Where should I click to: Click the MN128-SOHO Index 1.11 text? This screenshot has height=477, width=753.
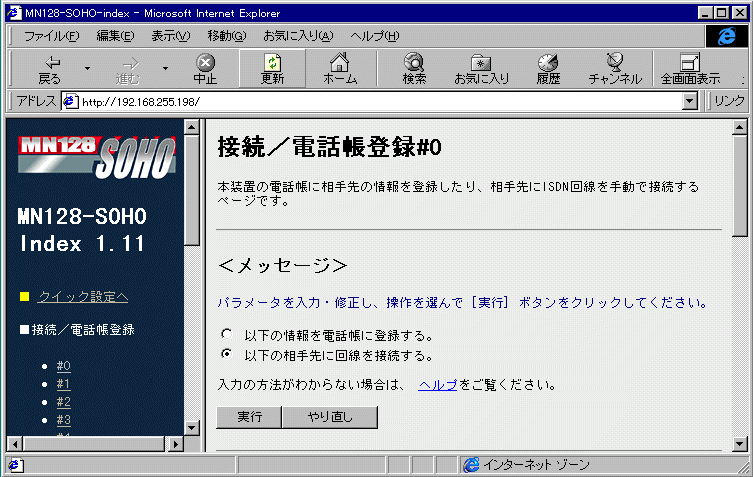[x=82, y=230]
